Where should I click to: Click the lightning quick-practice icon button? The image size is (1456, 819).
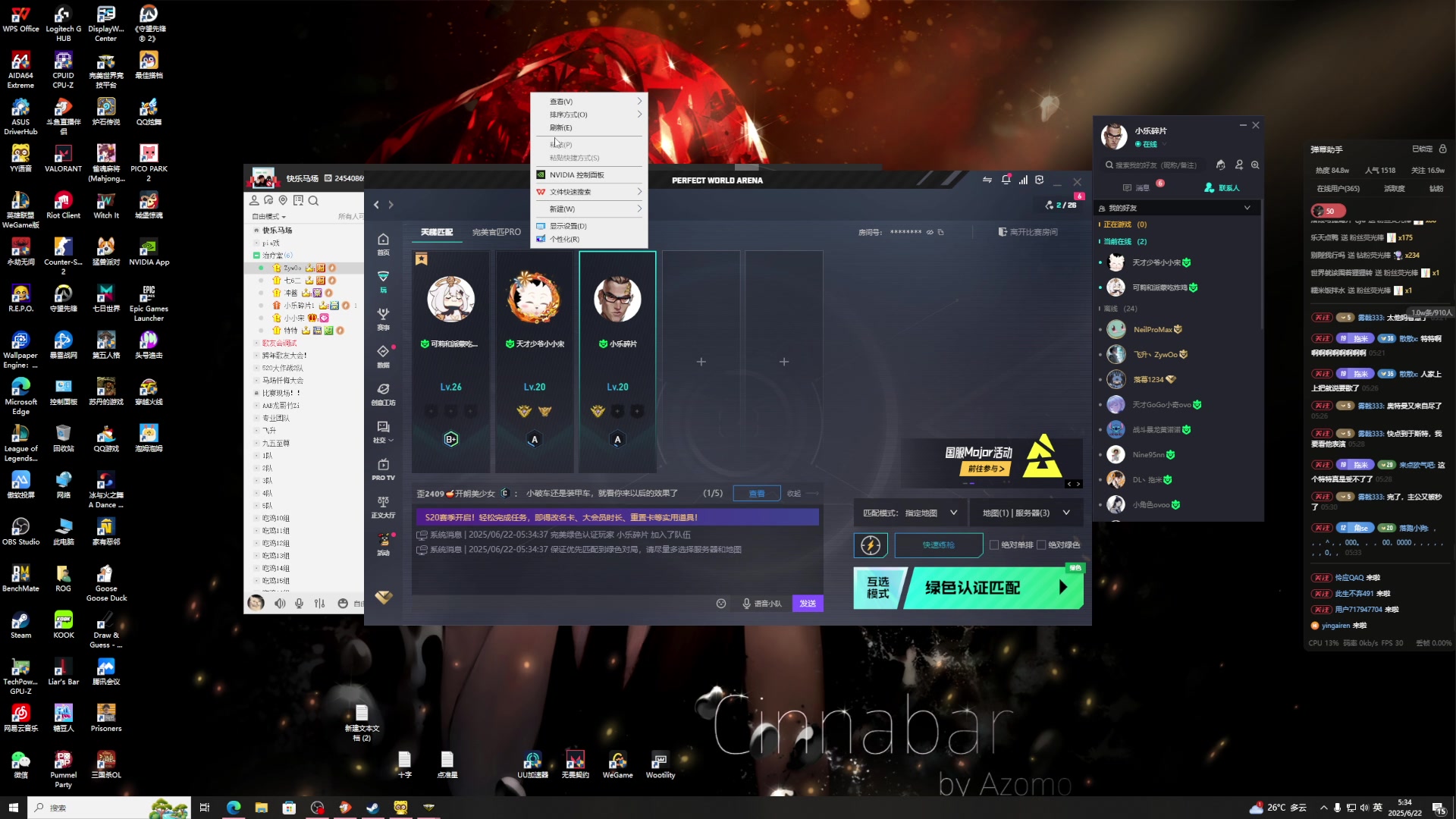[x=871, y=544]
